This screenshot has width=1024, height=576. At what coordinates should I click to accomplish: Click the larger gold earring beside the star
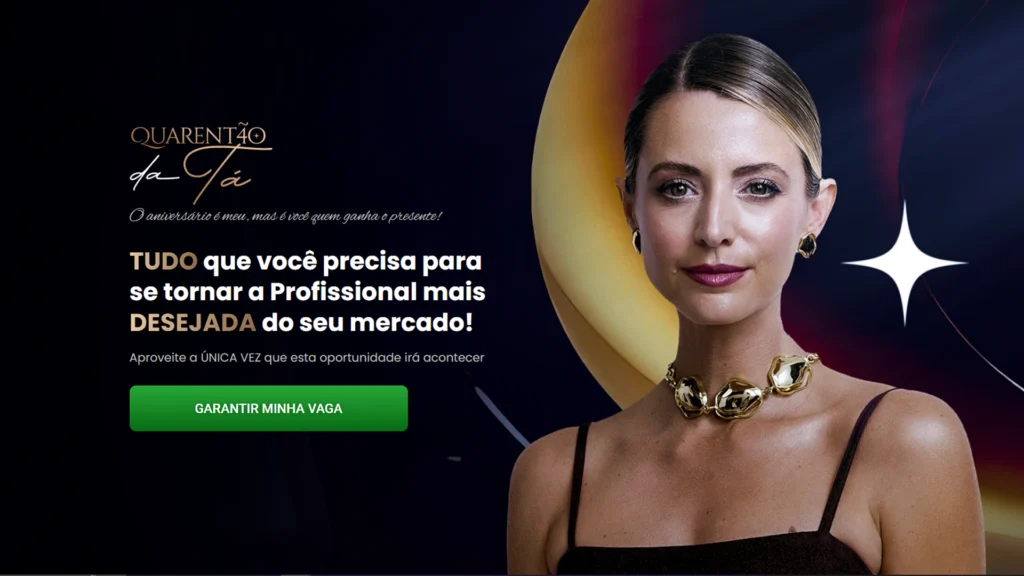pyautogui.click(x=807, y=245)
